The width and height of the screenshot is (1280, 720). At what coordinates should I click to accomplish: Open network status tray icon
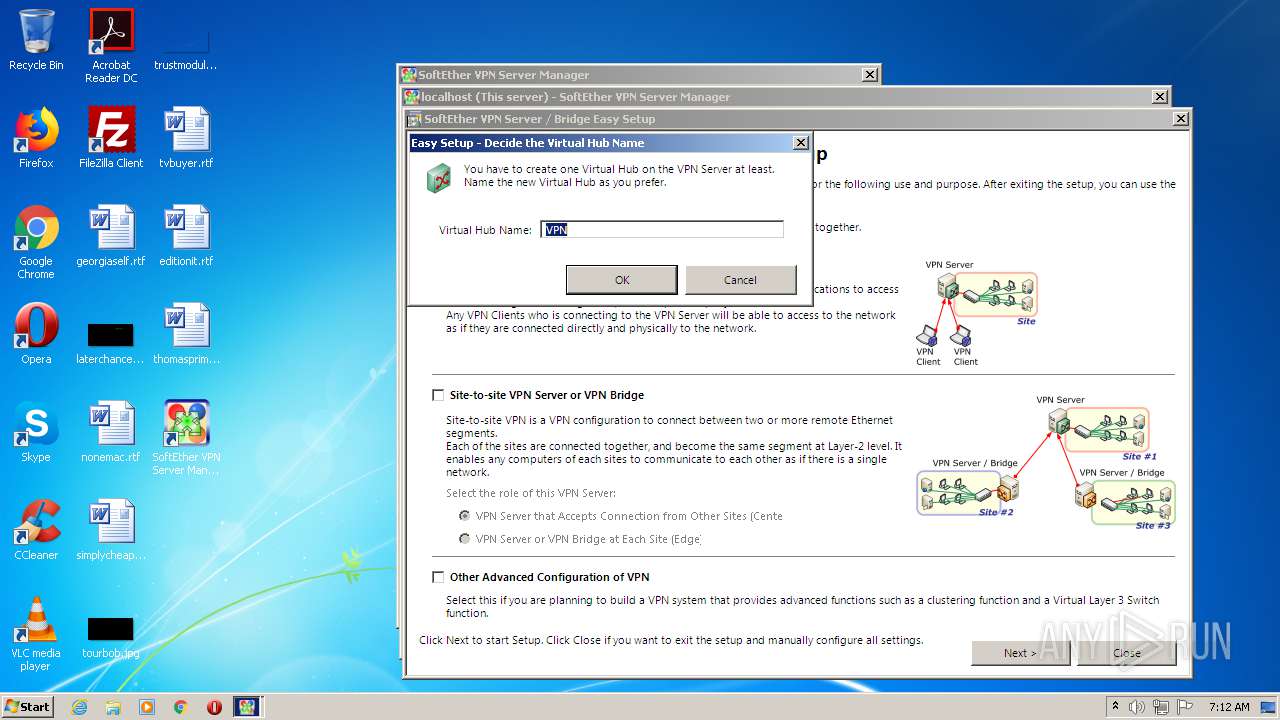coord(1162,707)
